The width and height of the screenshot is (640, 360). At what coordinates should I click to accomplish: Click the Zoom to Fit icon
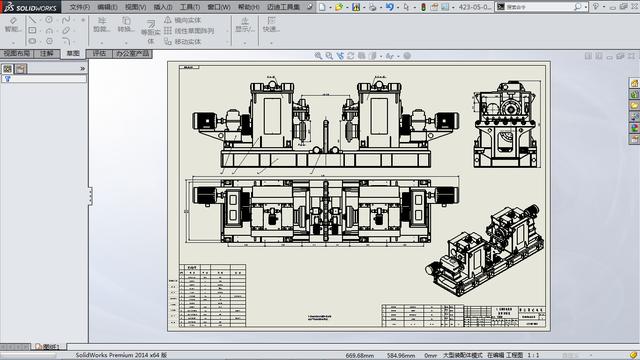[x=318, y=56]
